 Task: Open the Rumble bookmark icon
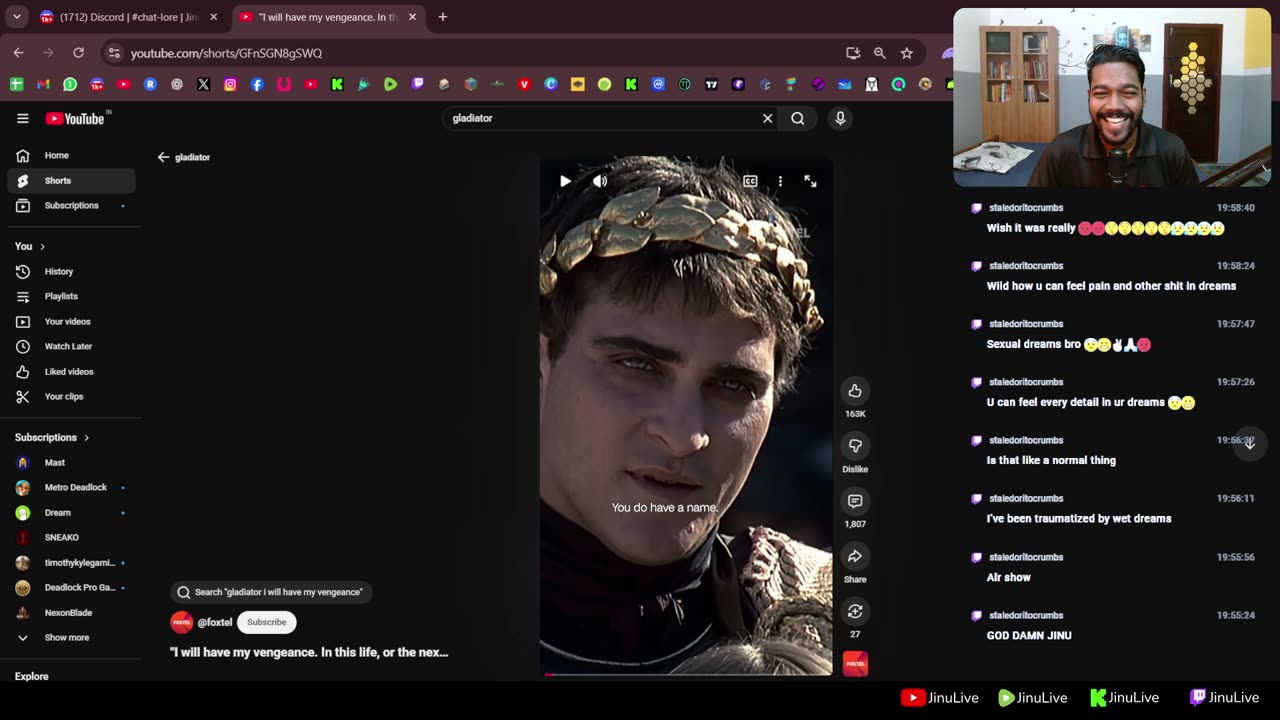[391, 85]
